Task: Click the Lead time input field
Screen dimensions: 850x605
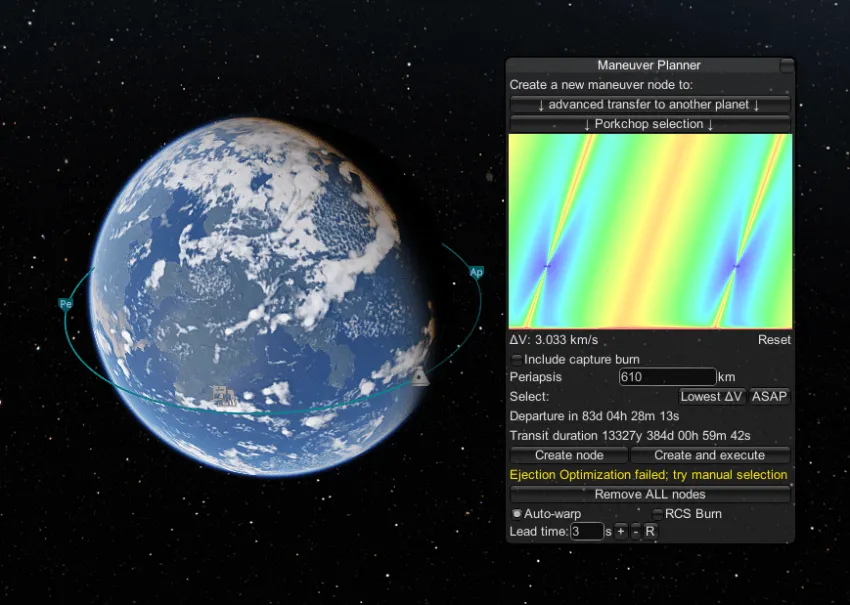Action: pos(587,531)
